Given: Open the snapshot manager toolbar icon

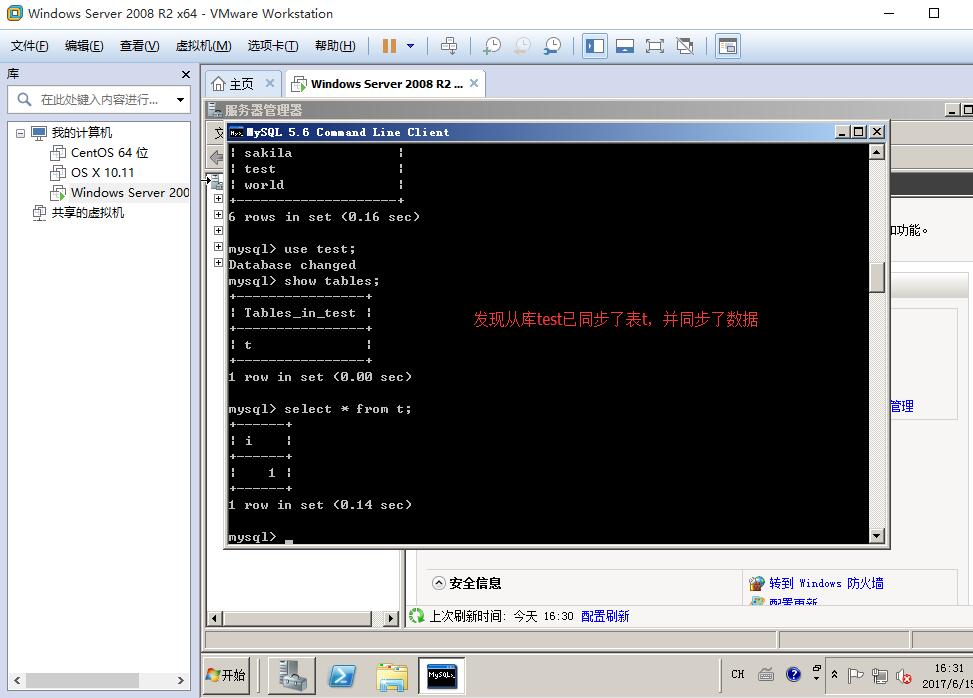Looking at the screenshot, I should click(552, 46).
